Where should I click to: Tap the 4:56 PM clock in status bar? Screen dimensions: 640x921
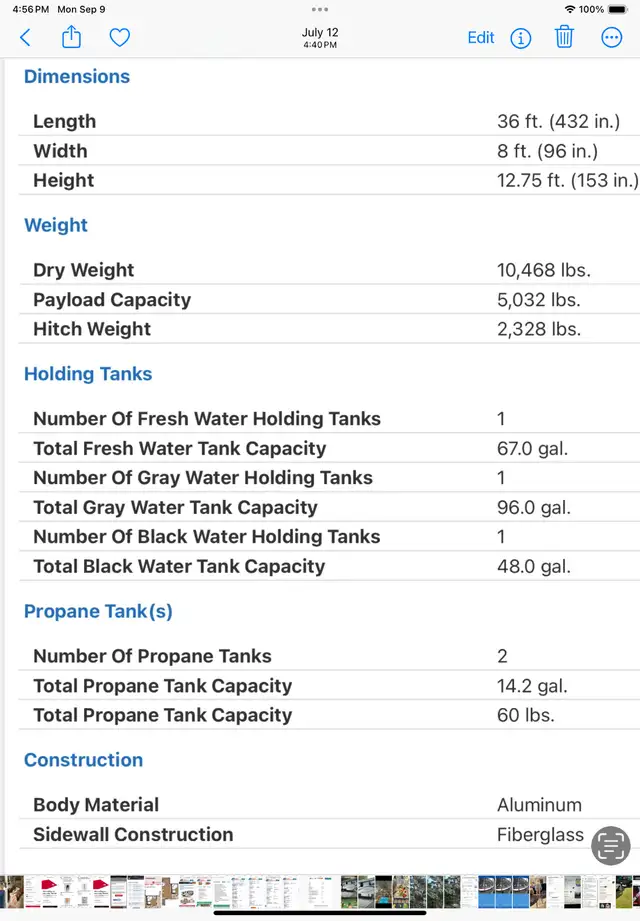pyautogui.click(x=31, y=9)
